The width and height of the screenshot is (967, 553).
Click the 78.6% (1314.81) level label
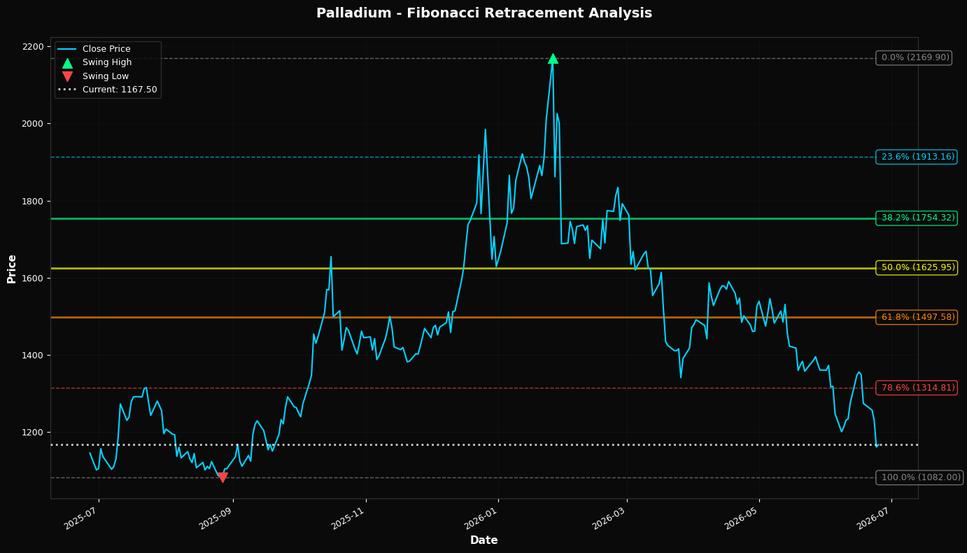[917, 388]
